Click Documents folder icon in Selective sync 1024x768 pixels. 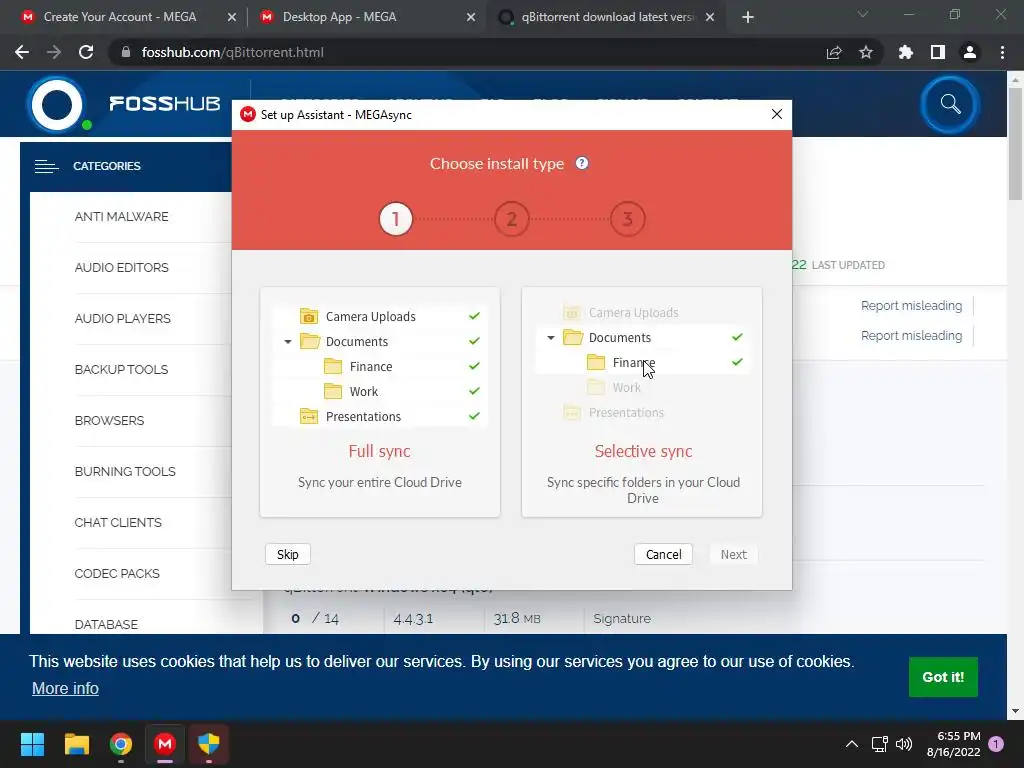pyautogui.click(x=573, y=337)
